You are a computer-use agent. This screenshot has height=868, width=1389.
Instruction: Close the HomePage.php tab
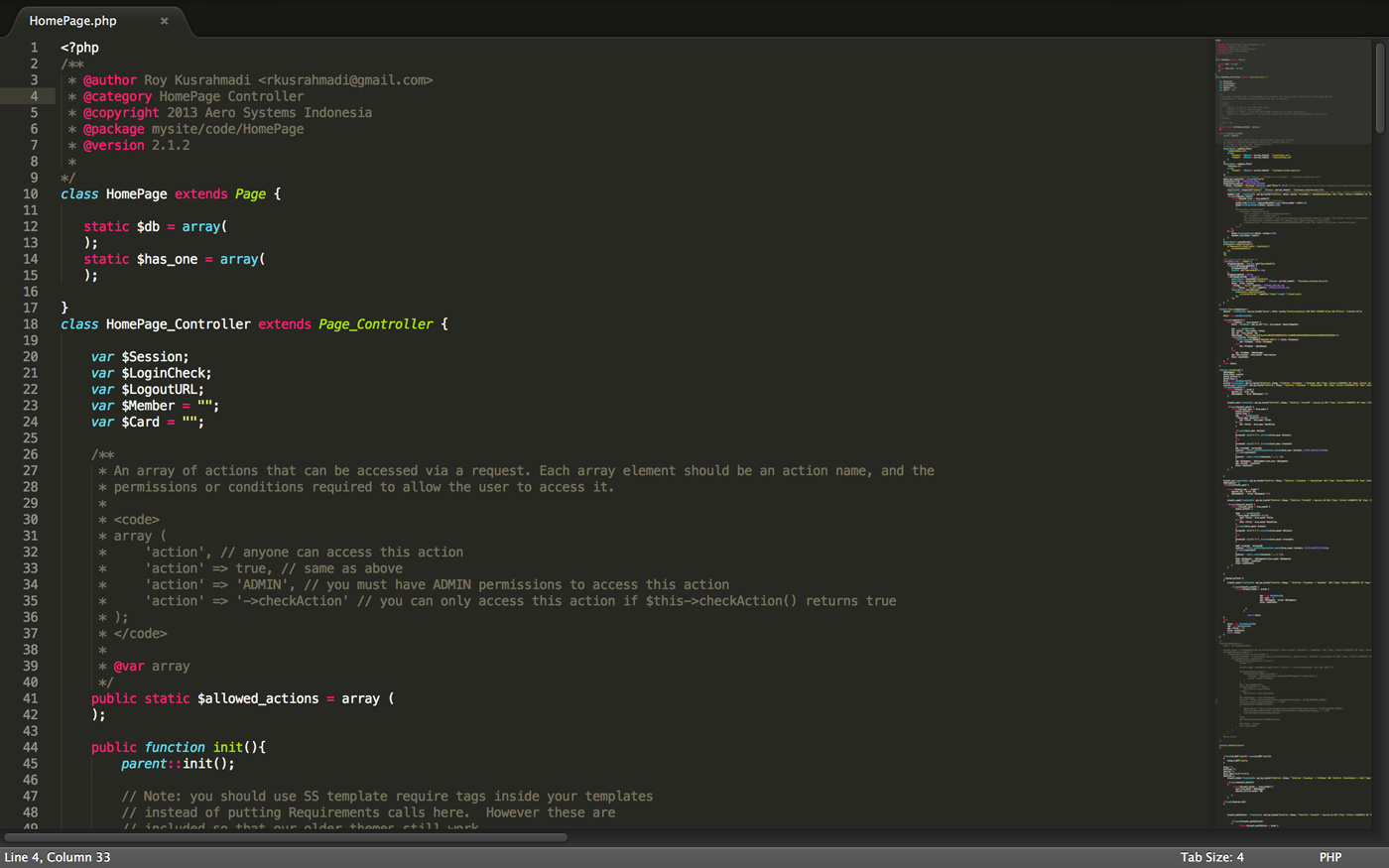(165, 21)
